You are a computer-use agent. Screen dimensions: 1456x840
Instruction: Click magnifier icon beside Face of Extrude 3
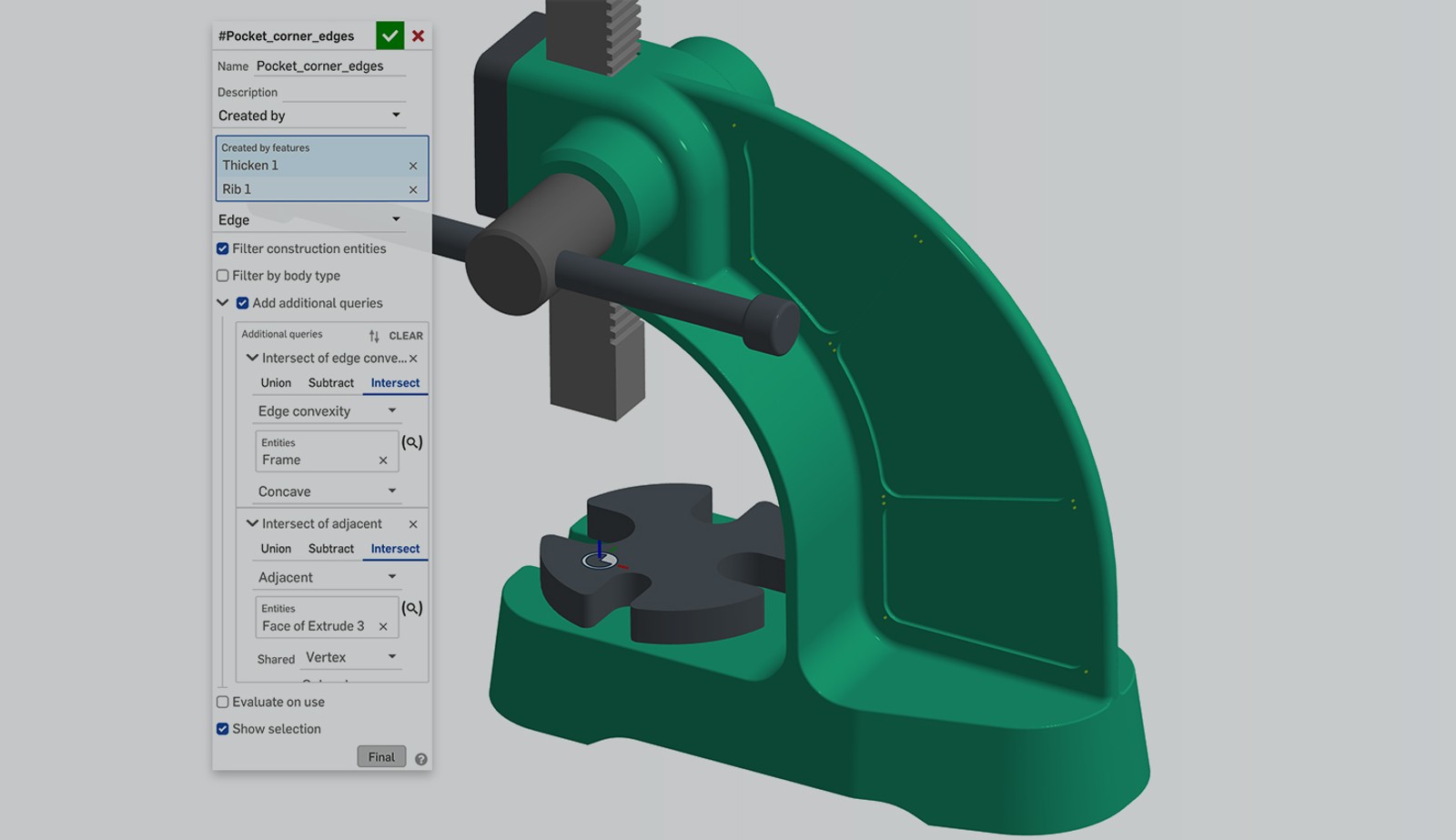[412, 608]
